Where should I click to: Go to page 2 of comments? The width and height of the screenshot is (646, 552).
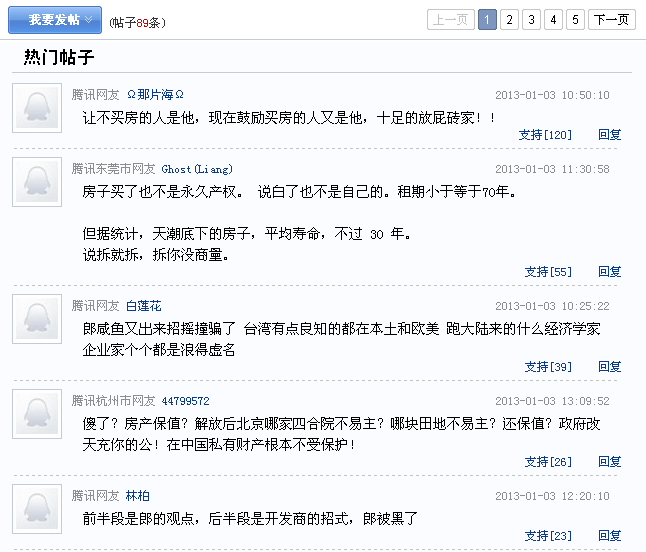tap(509, 20)
